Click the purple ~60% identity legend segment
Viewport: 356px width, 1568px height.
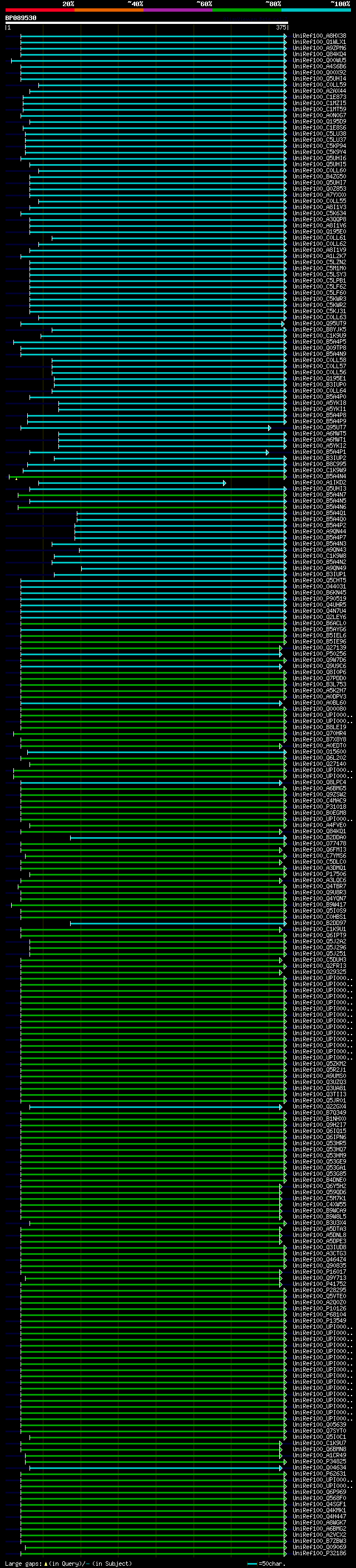(179, 10)
